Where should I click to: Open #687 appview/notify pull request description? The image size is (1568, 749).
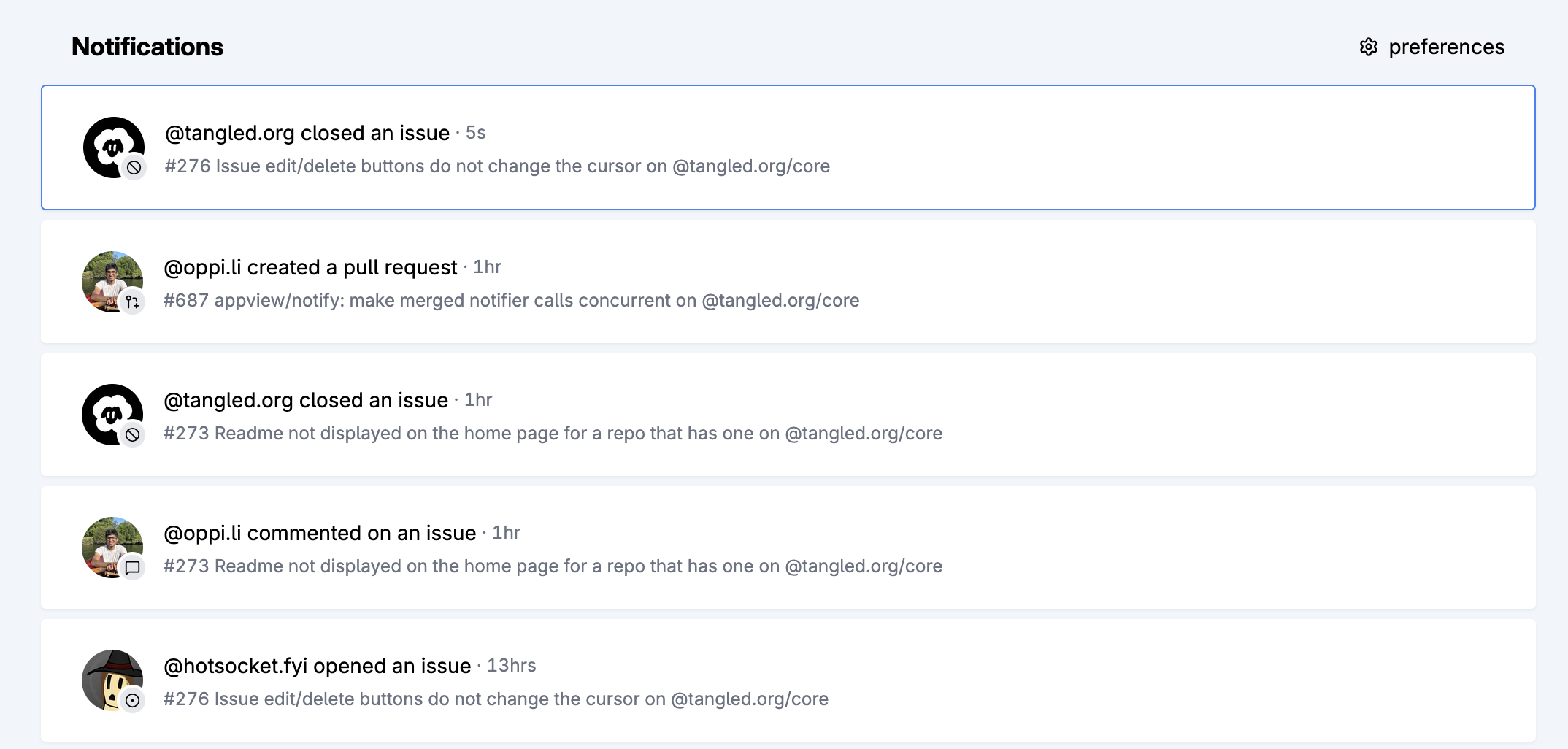pyautogui.click(x=511, y=301)
